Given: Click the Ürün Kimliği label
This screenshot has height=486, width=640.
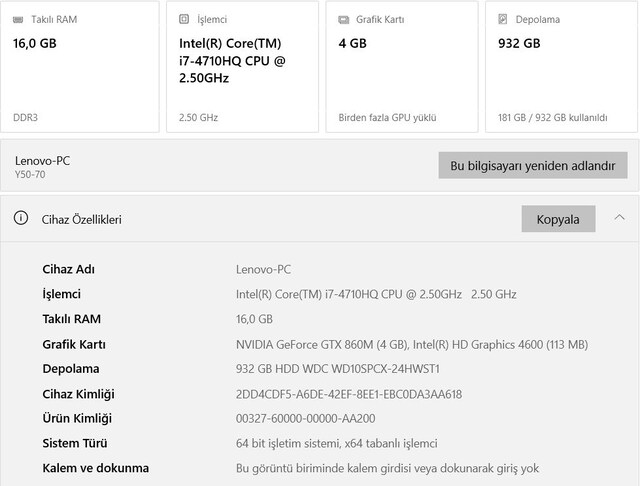Looking at the screenshot, I should (77, 418).
